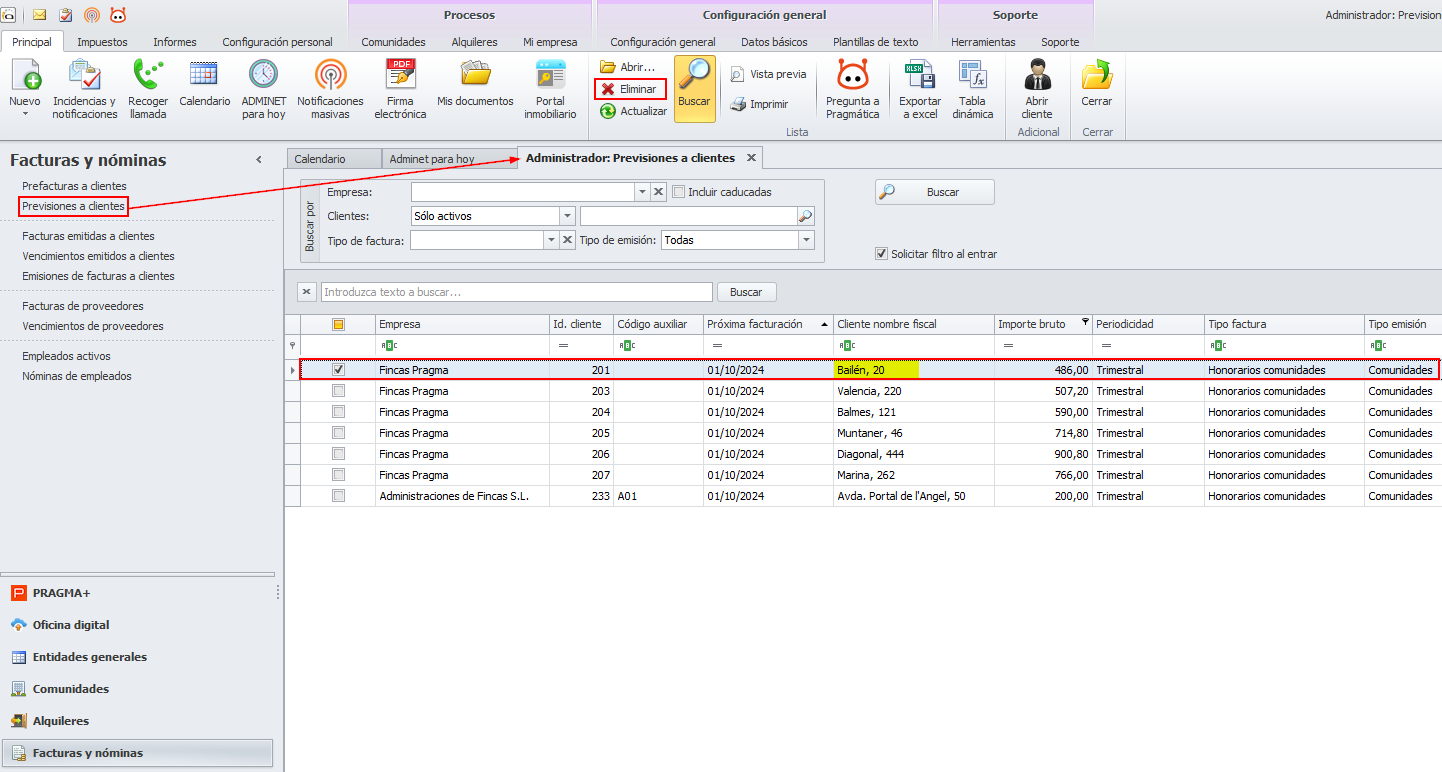
Task: Refresh the list with Actualizar
Action: click(x=633, y=111)
